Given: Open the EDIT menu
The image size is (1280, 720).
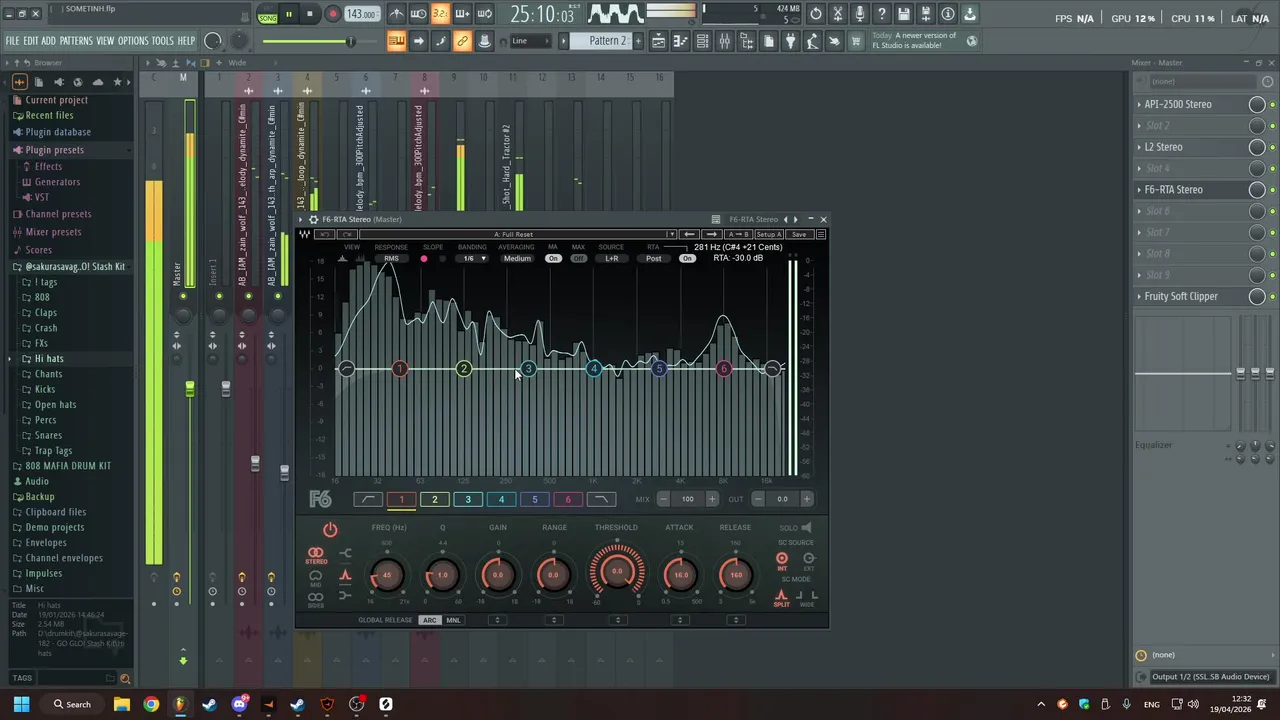Looking at the screenshot, I should click(x=31, y=41).
